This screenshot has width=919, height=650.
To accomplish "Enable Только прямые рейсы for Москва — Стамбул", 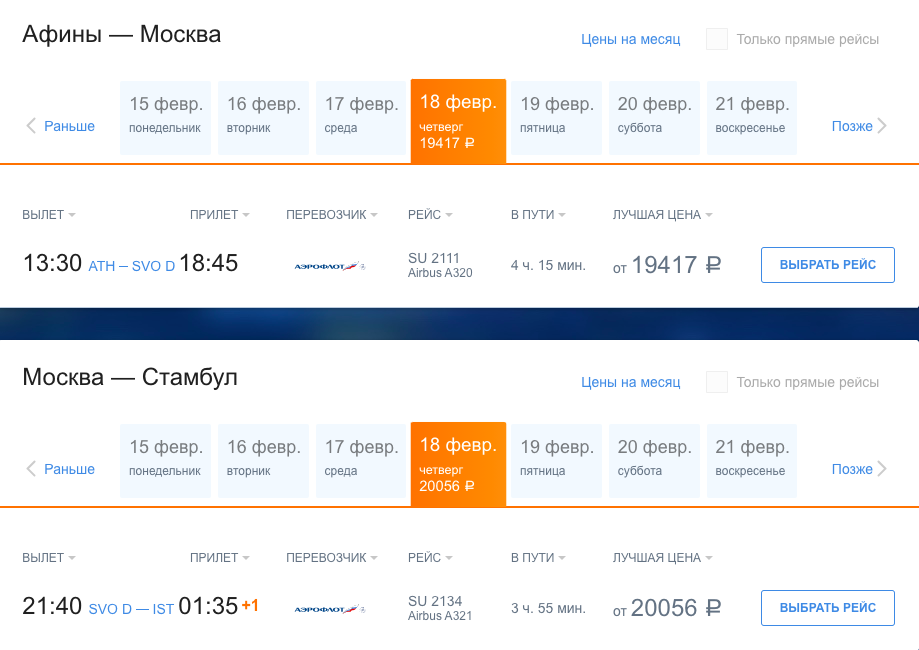I will [717, 382].
